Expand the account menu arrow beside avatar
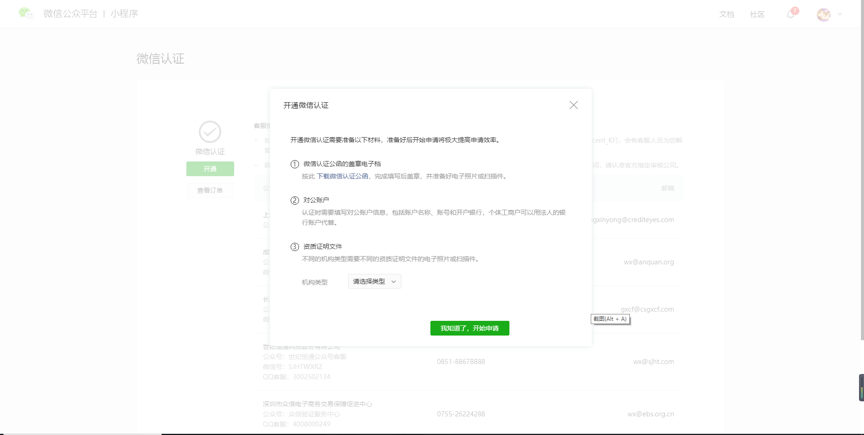 click(840, 14)
